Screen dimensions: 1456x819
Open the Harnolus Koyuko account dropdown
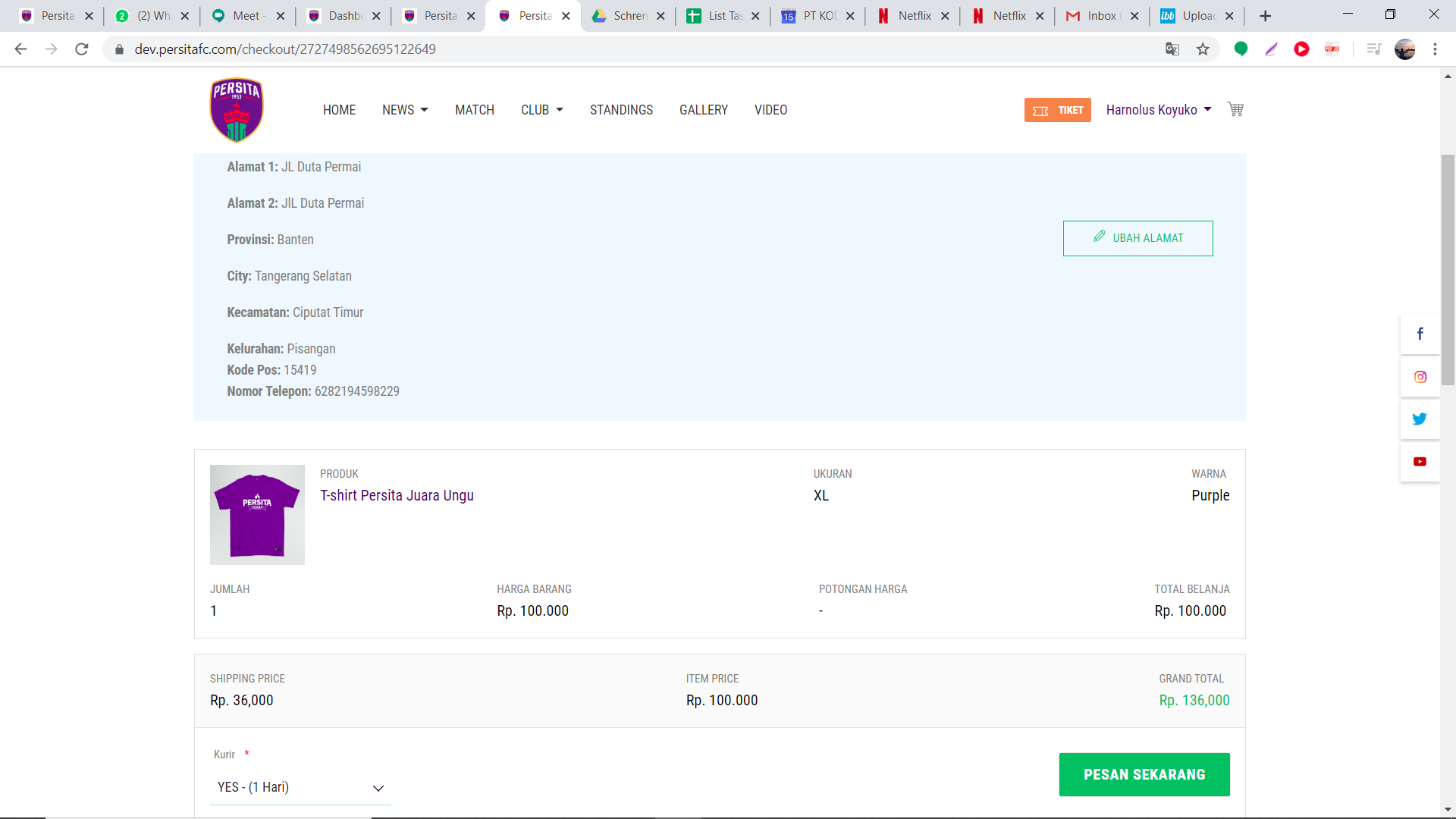point(1158,110)
